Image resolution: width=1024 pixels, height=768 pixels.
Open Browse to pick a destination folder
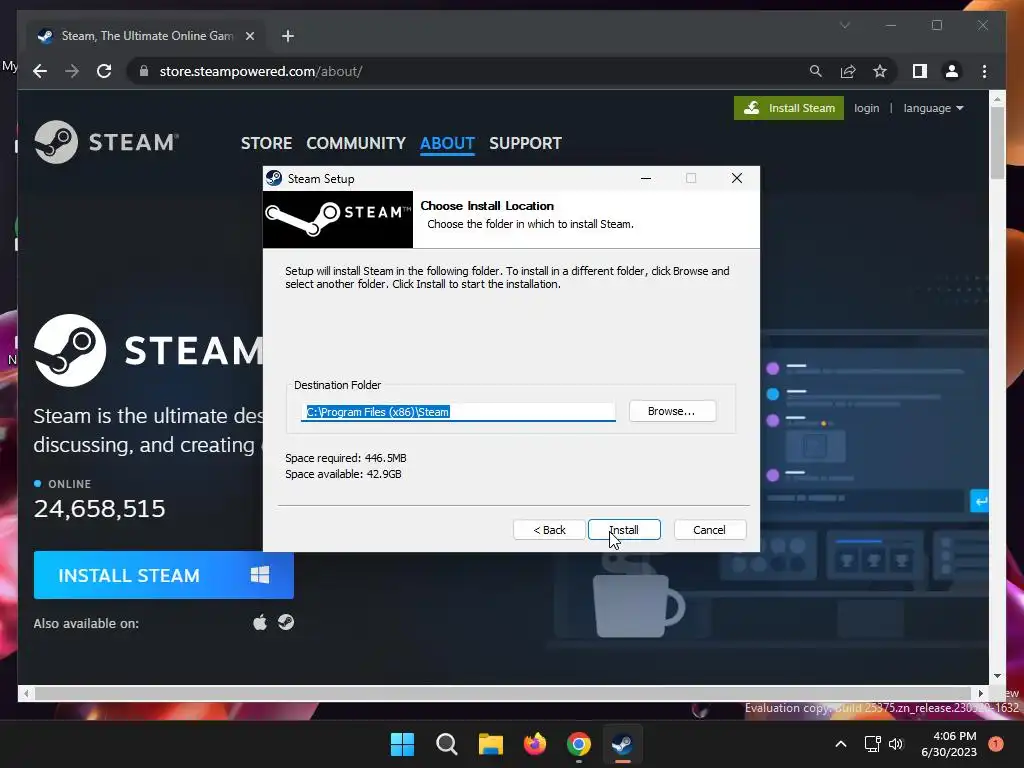click(x=672, y=411)
